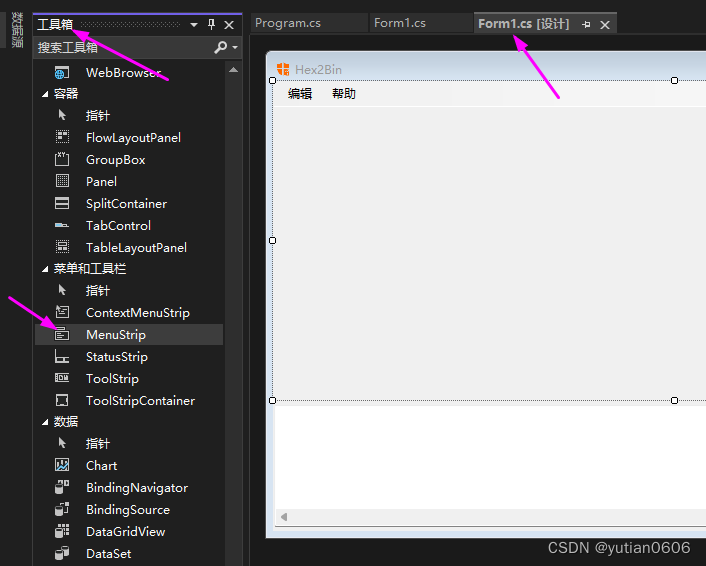Select the ToolStripContainer label
This screenshot has height=566, width=706.
coord(140,400)
